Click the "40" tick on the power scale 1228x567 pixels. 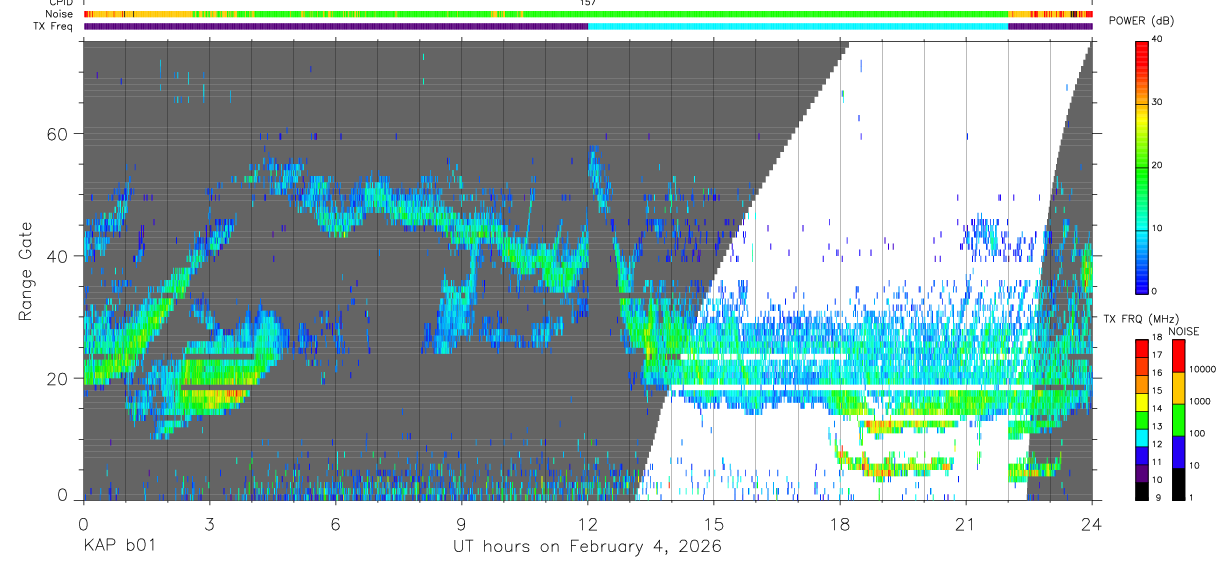coord(1158,39)
